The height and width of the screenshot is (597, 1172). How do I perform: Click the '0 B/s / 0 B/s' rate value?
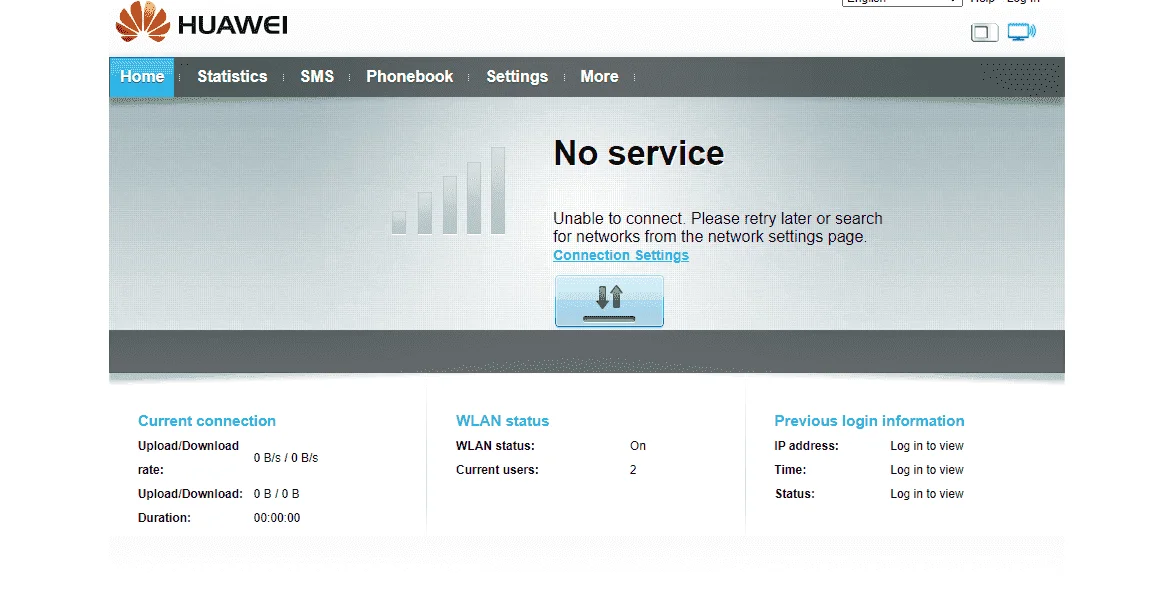[286, 457]
